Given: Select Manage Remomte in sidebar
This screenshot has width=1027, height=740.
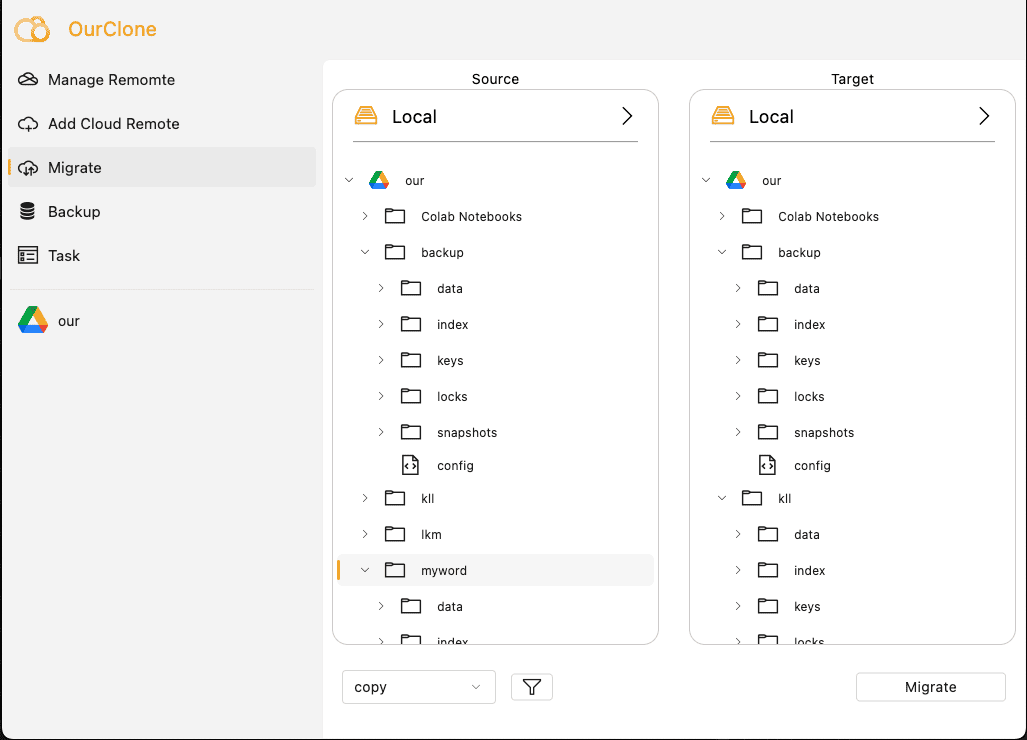Looking at the screenshot, I should [x=111, y=80].
